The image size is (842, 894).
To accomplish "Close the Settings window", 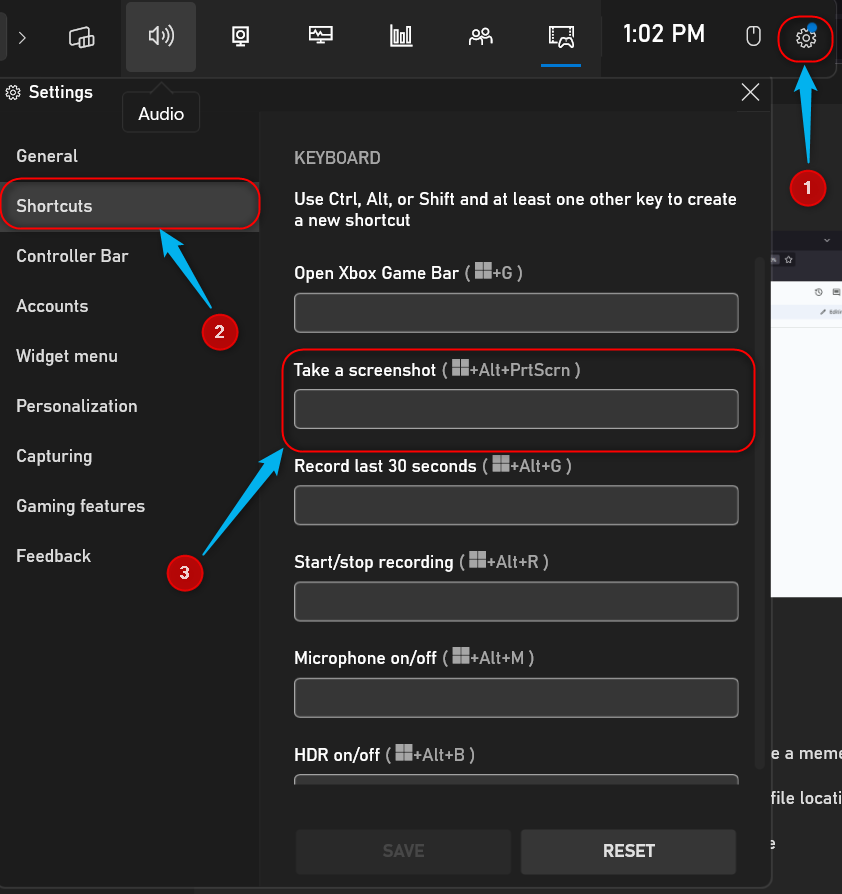I will tap(750, 93).
